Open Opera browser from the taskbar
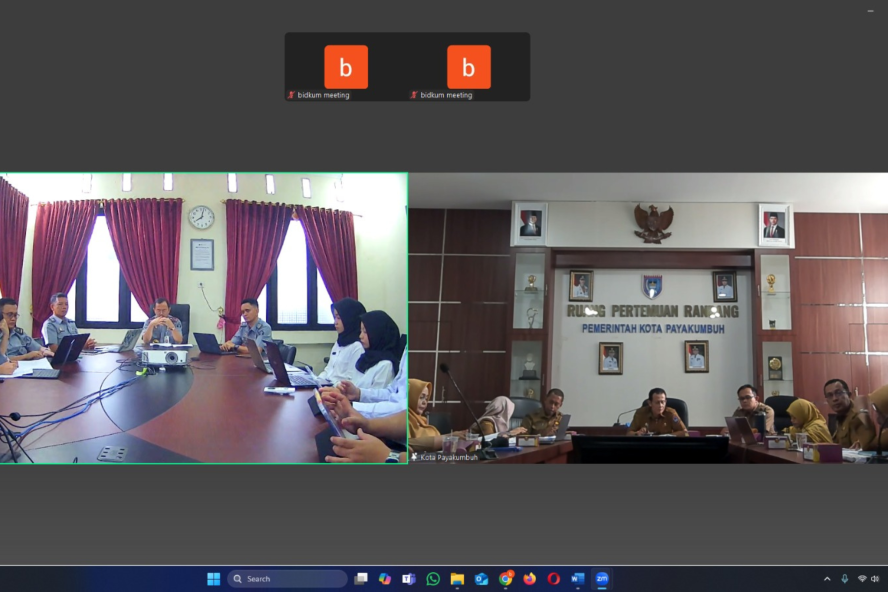The height and width of the screenshot is (592, 888). click(554, 579)
